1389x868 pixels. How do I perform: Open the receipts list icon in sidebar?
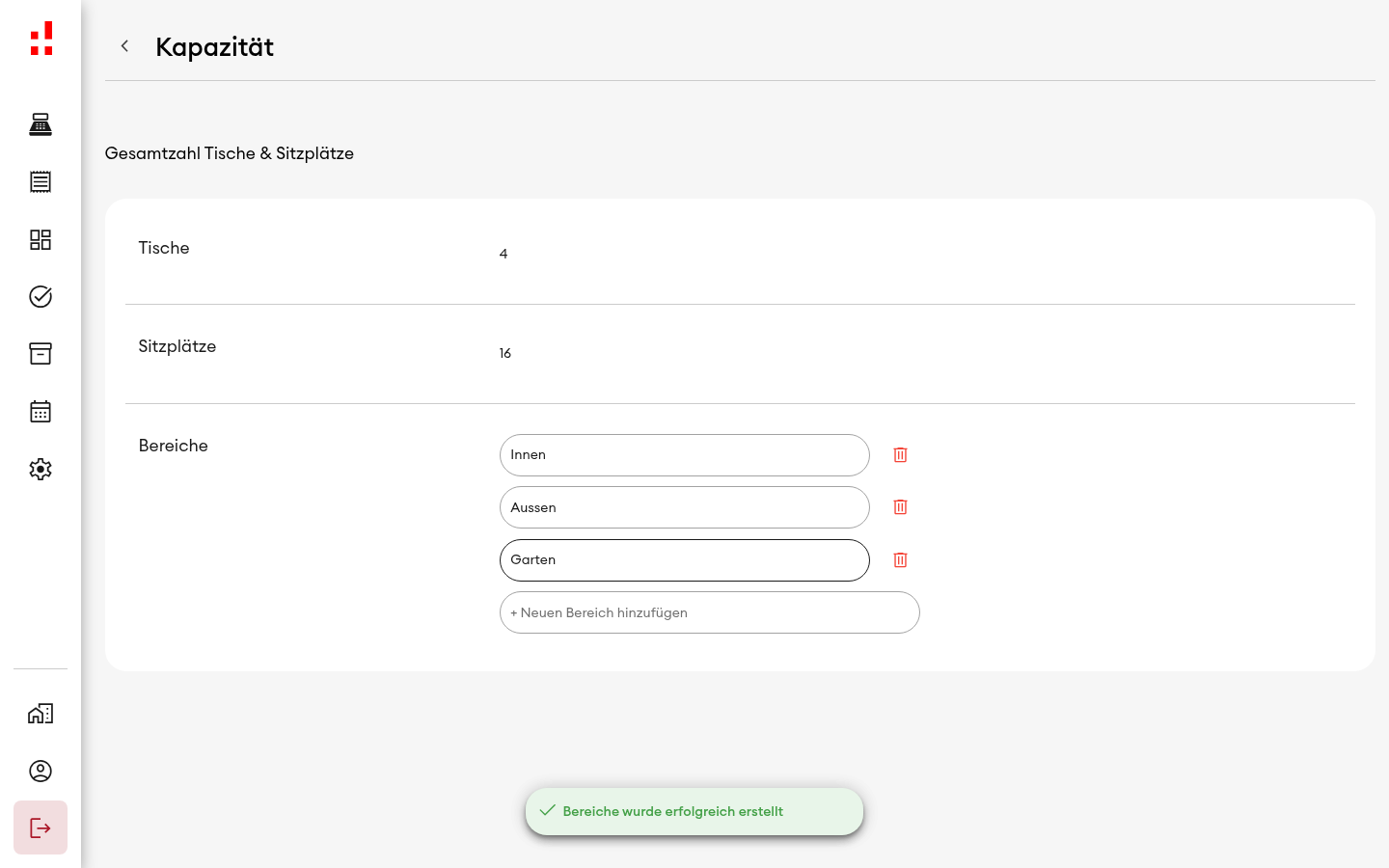[41, 181]
